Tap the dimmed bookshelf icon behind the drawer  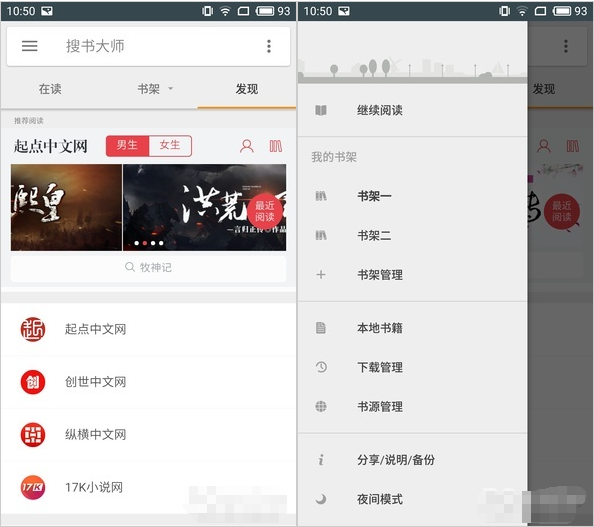[573, 146]
